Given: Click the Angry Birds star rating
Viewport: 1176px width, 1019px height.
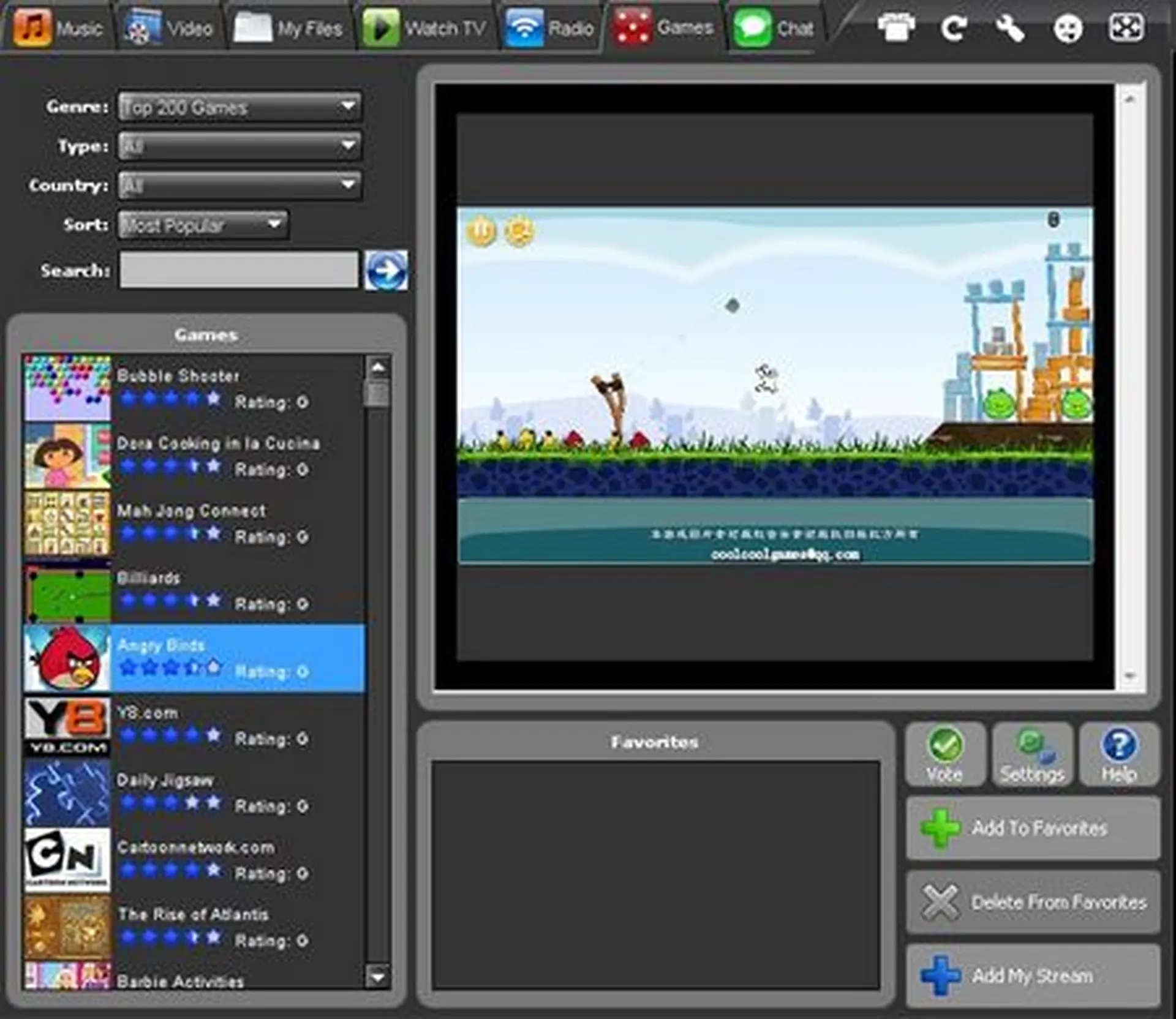Looking at the screenshot, I should coord(170,667).
